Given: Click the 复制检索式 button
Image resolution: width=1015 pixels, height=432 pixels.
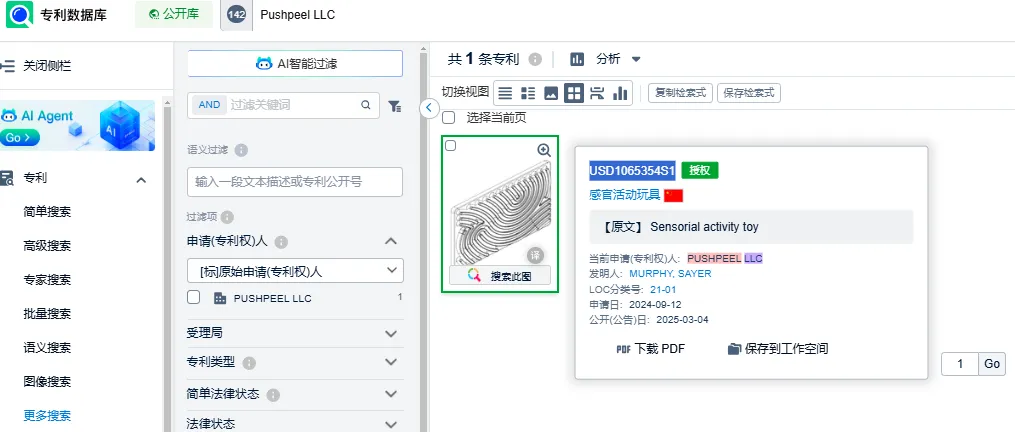Looking at the screenshot, I should pyautogui.click(x=680, y=93).
